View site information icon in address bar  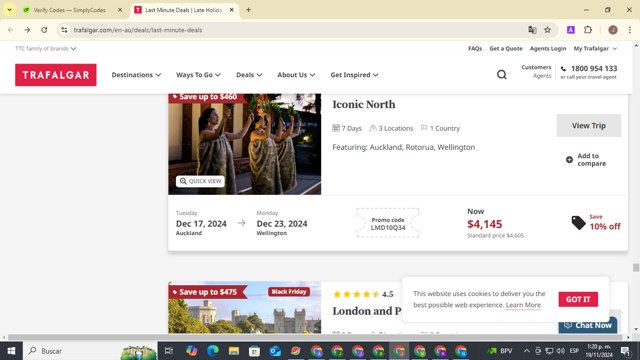tap(64, 30)
